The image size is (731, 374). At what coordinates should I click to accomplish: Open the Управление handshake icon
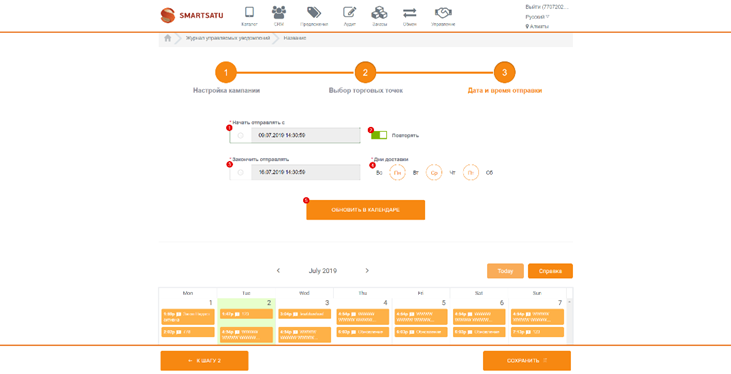[x=443, y=13]
